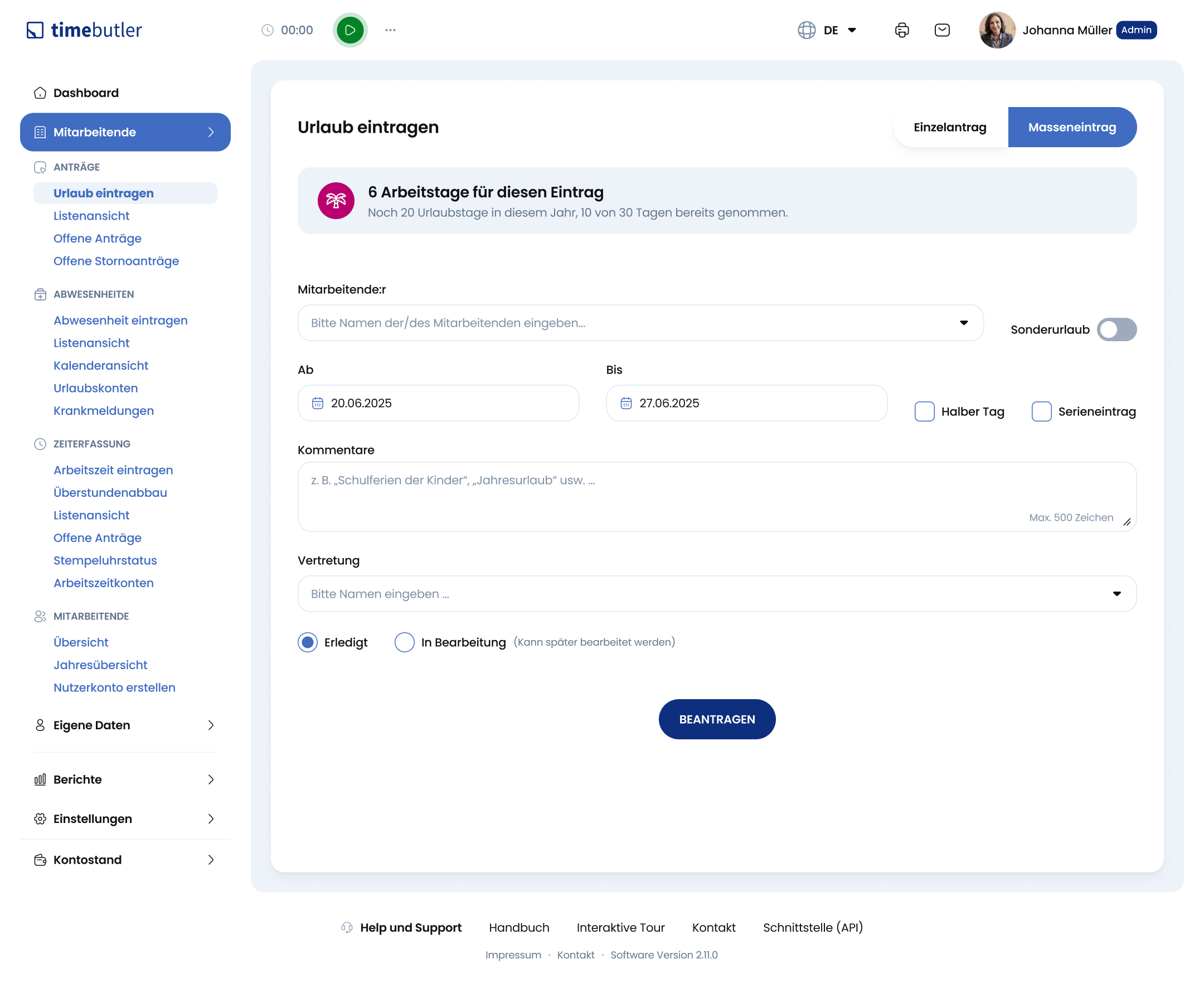
Task: Open Kalenderansicht in the sidebar
Action: click(101, 365)
